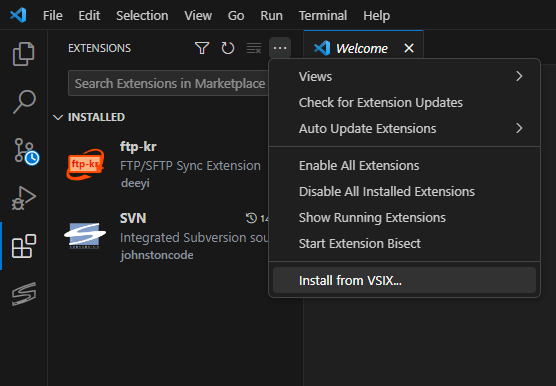Focus the Search Extensions in Marketplace field
The width and height of the screenshot is (556, 386).
(168, 83)
